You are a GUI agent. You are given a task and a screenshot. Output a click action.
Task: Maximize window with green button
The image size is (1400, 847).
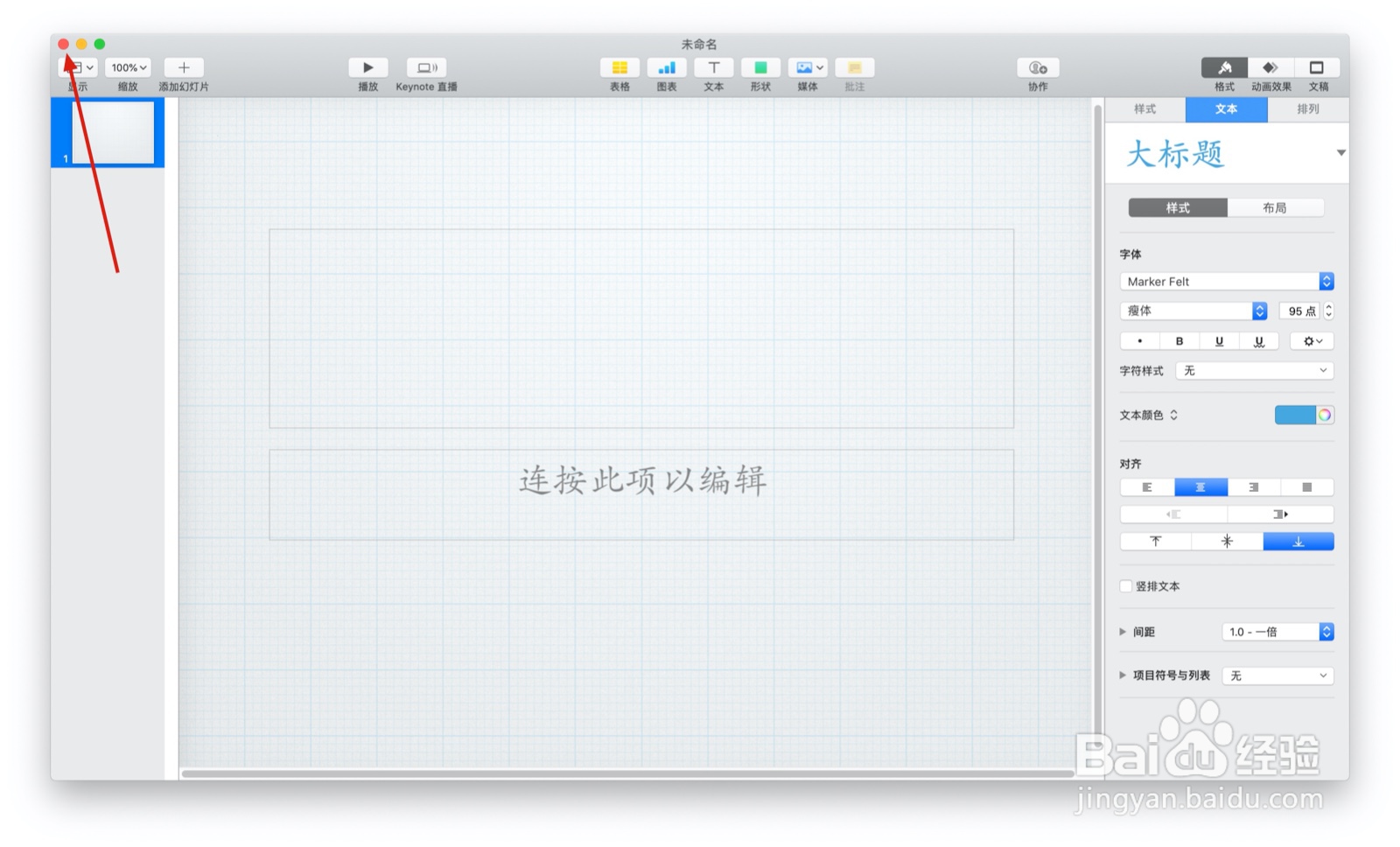coord(100,44)
